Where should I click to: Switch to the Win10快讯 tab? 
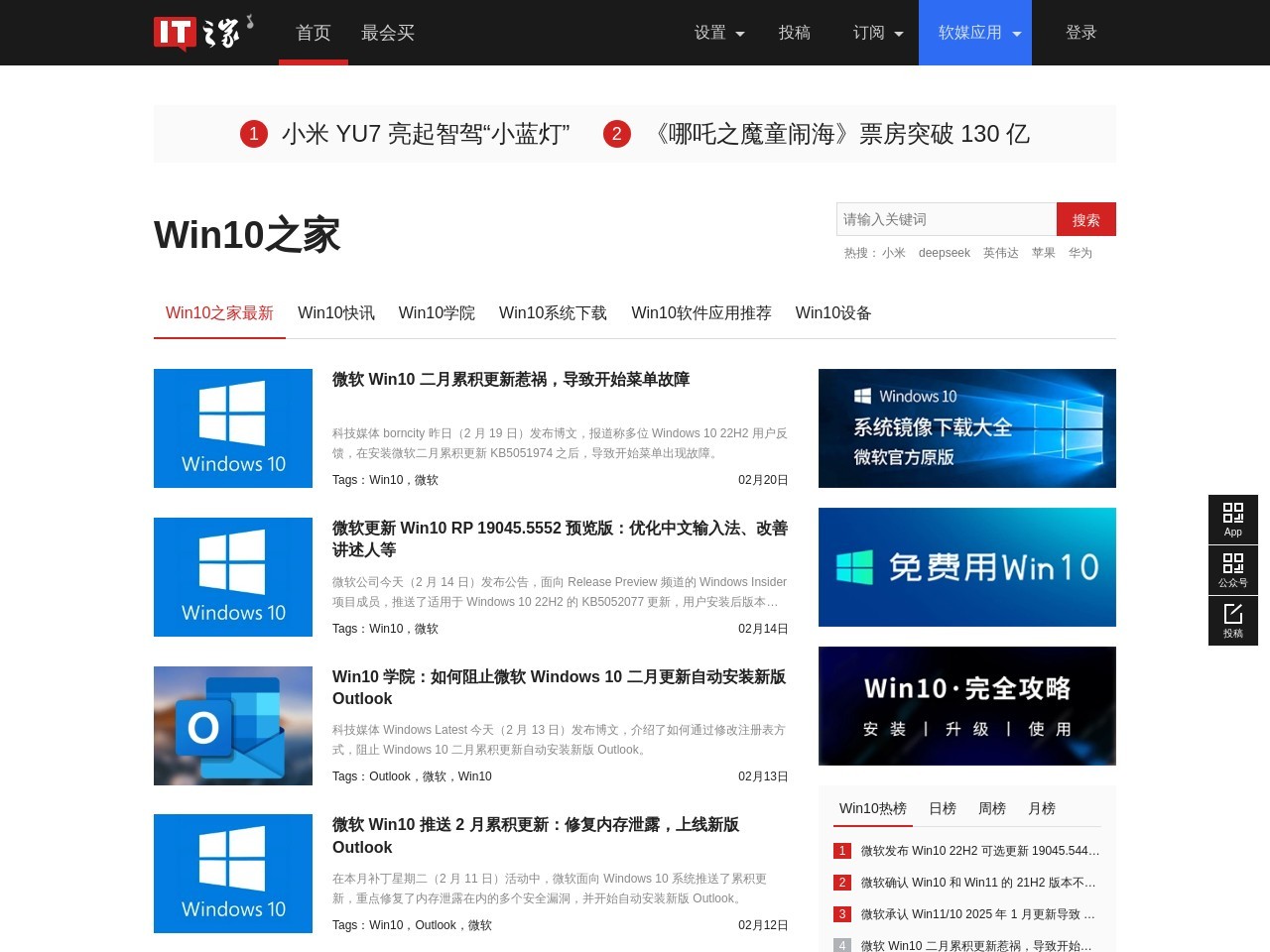click(336, 313)
